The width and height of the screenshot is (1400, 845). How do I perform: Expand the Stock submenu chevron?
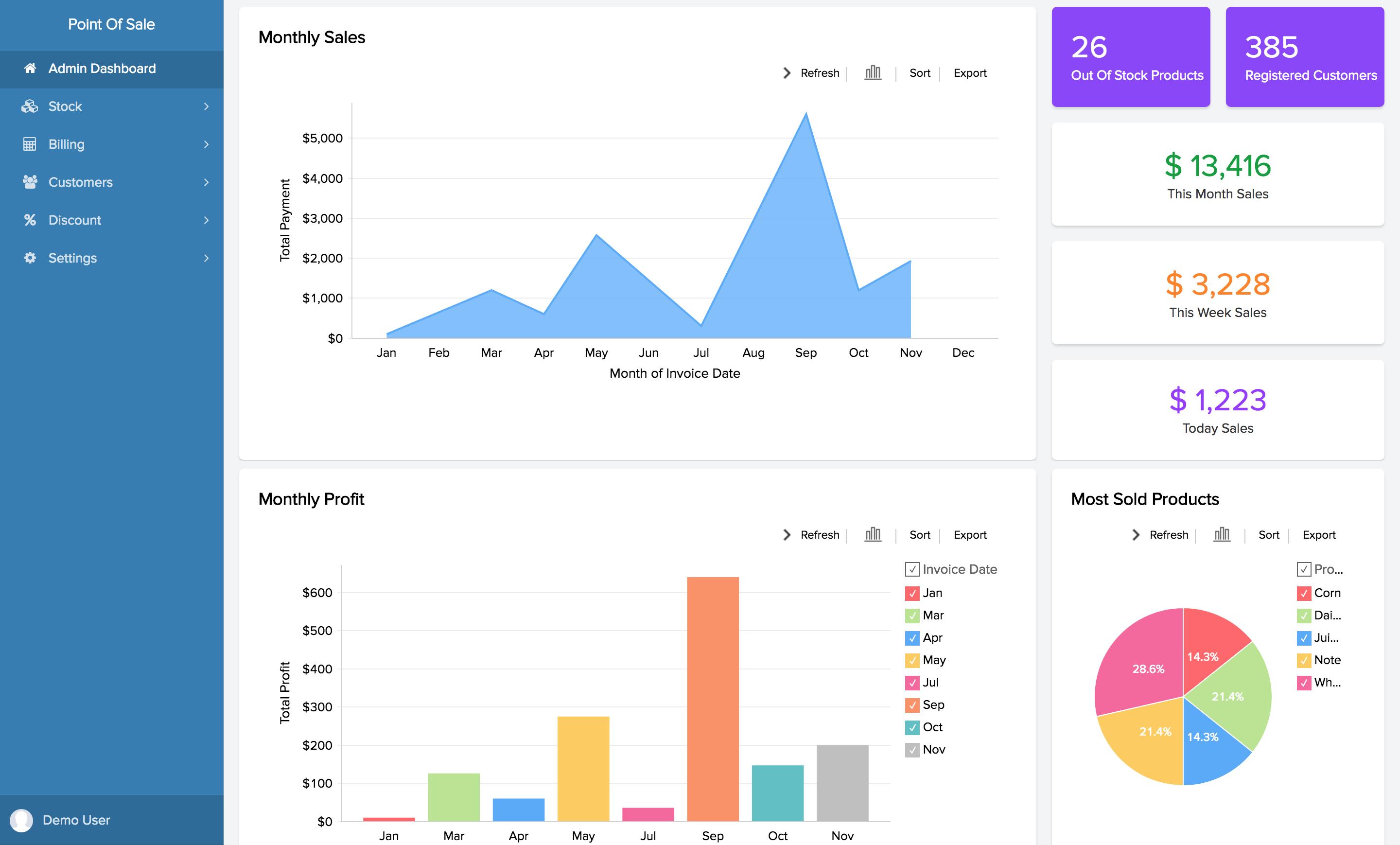(206, 106)
